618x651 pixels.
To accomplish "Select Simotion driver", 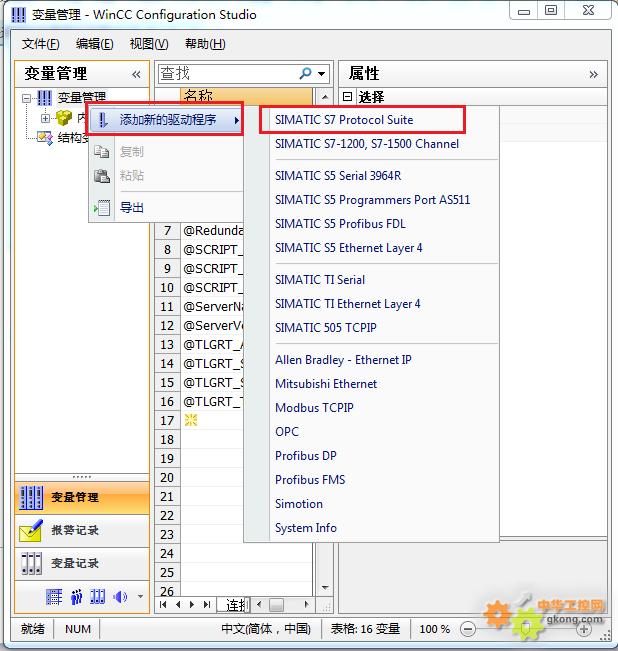I will click(298, 504).
